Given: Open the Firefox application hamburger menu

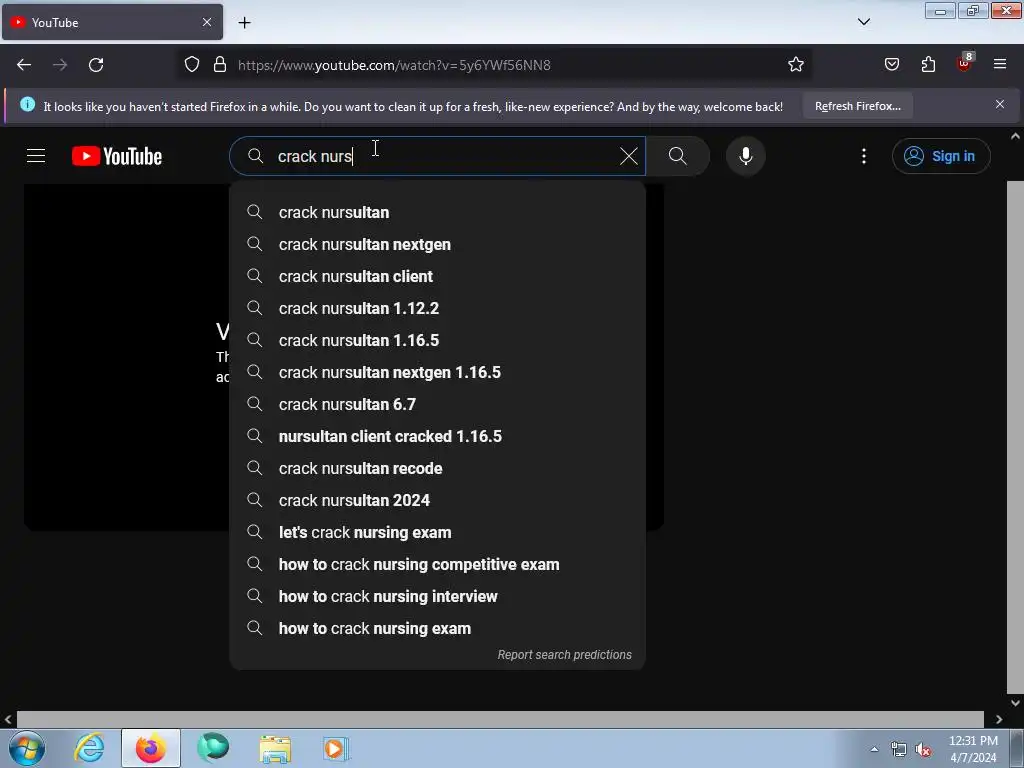Looking at the screenshot, I should click(1000, 65).
